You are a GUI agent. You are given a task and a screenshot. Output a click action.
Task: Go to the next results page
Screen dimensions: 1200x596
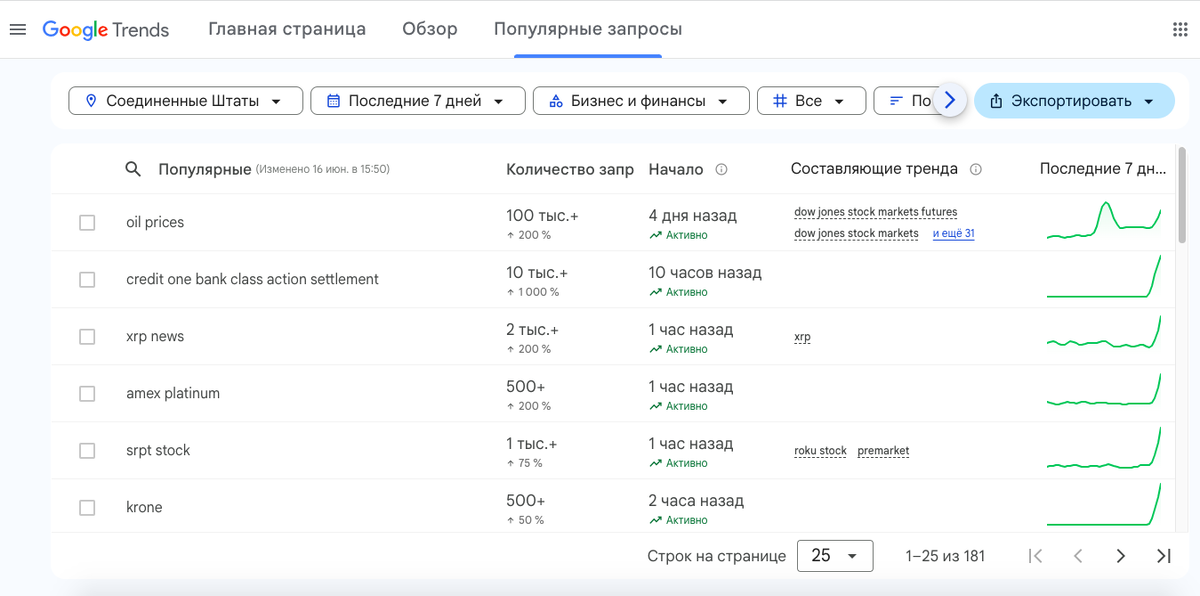pos(1121,556)
